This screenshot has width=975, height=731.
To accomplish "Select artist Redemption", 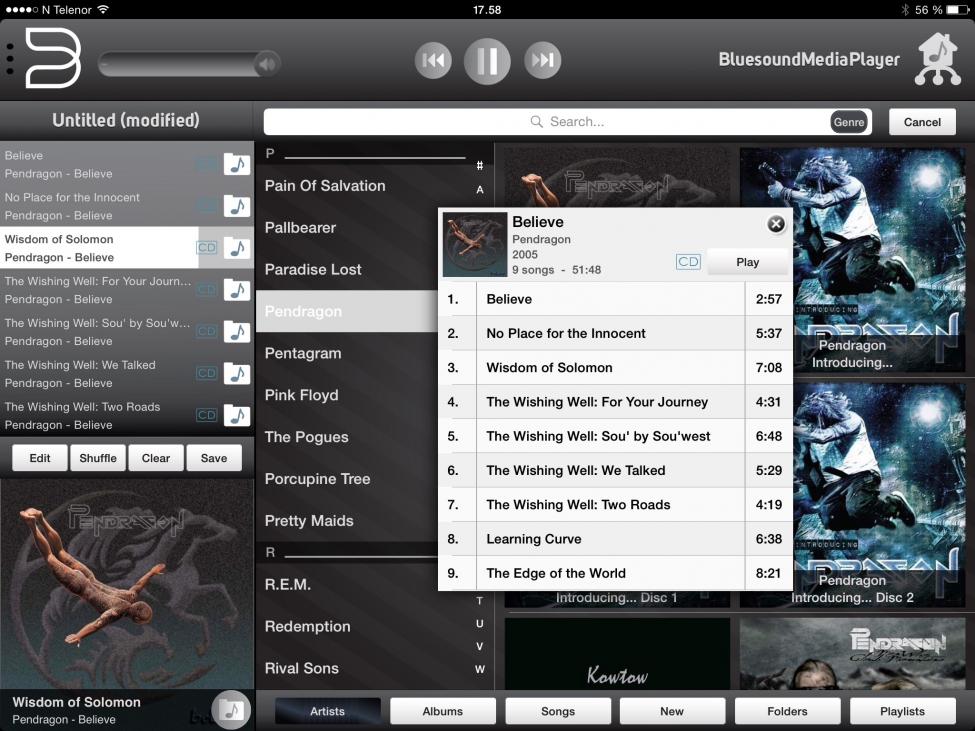I will (x=307, y=626).
